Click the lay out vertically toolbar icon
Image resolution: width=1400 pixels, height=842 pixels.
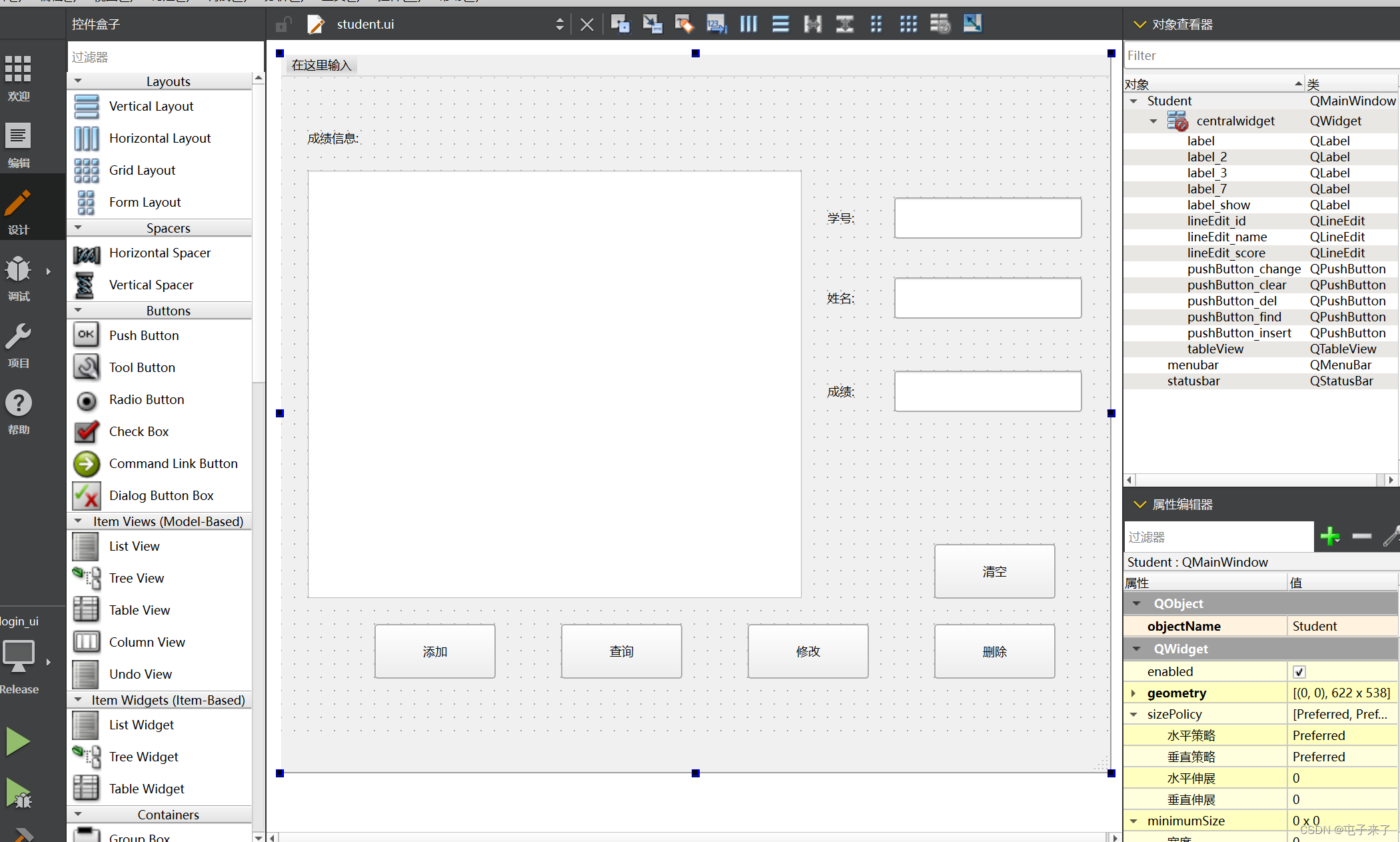click(780, 25)
